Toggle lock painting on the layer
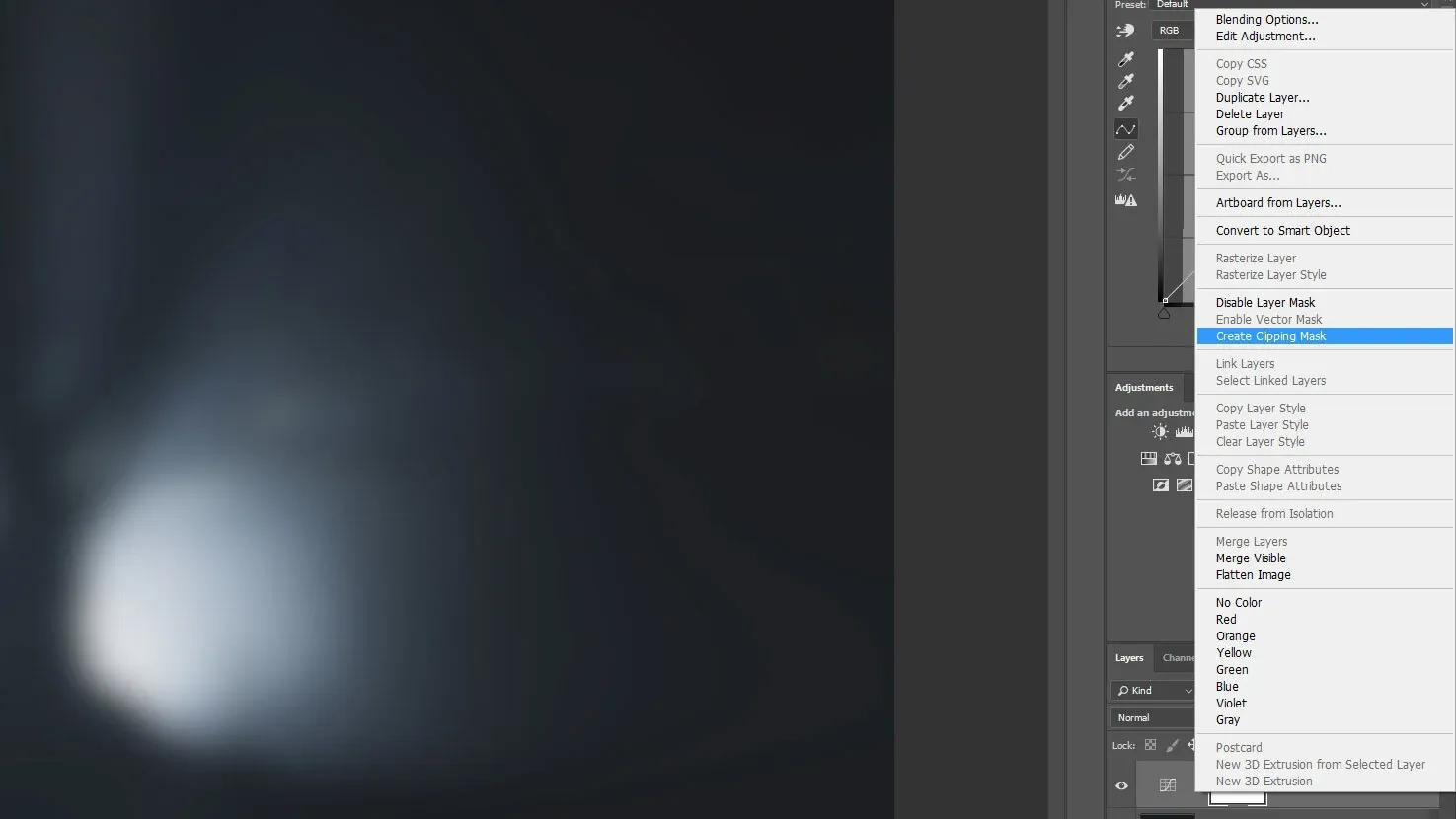This screenshot has height=819, width=1456. tap(1171, 745)
